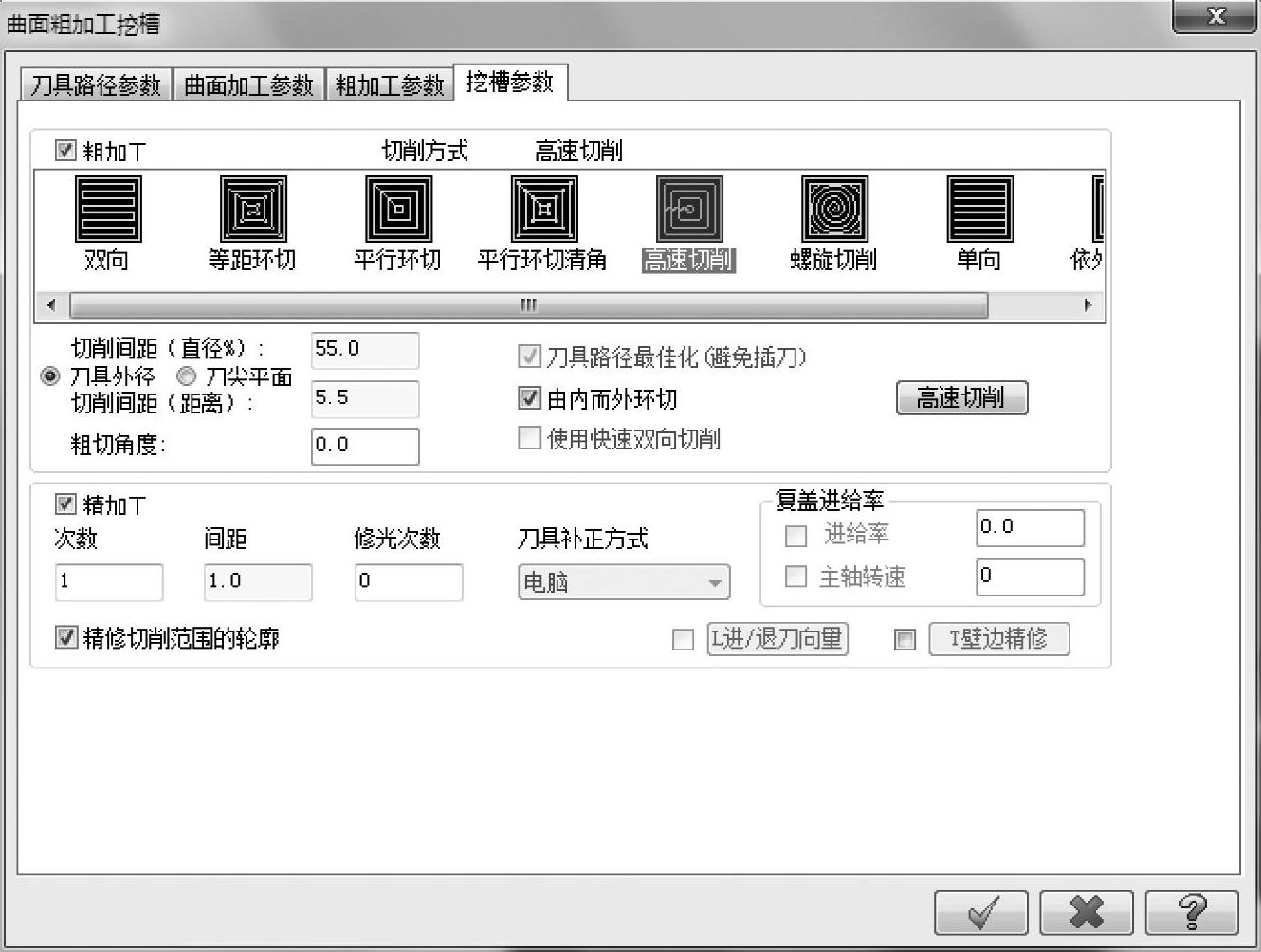Enable the 进给率 override checkbox

(x=796, y=536)
